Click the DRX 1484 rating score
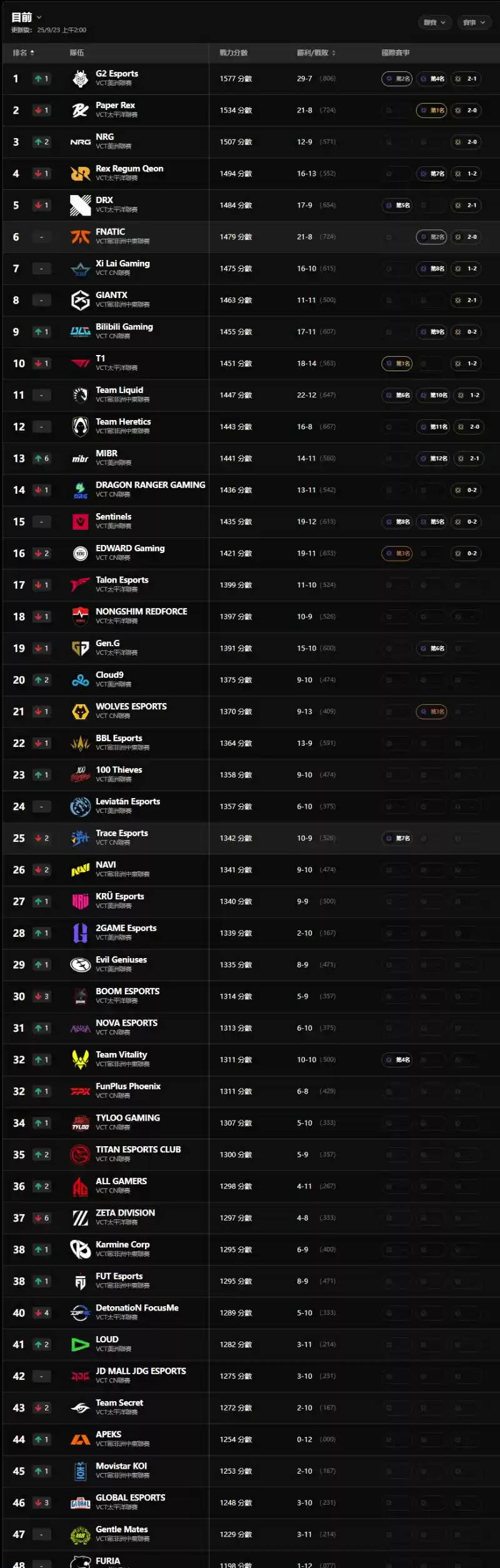500x1568 pixels. coord(236,206)
